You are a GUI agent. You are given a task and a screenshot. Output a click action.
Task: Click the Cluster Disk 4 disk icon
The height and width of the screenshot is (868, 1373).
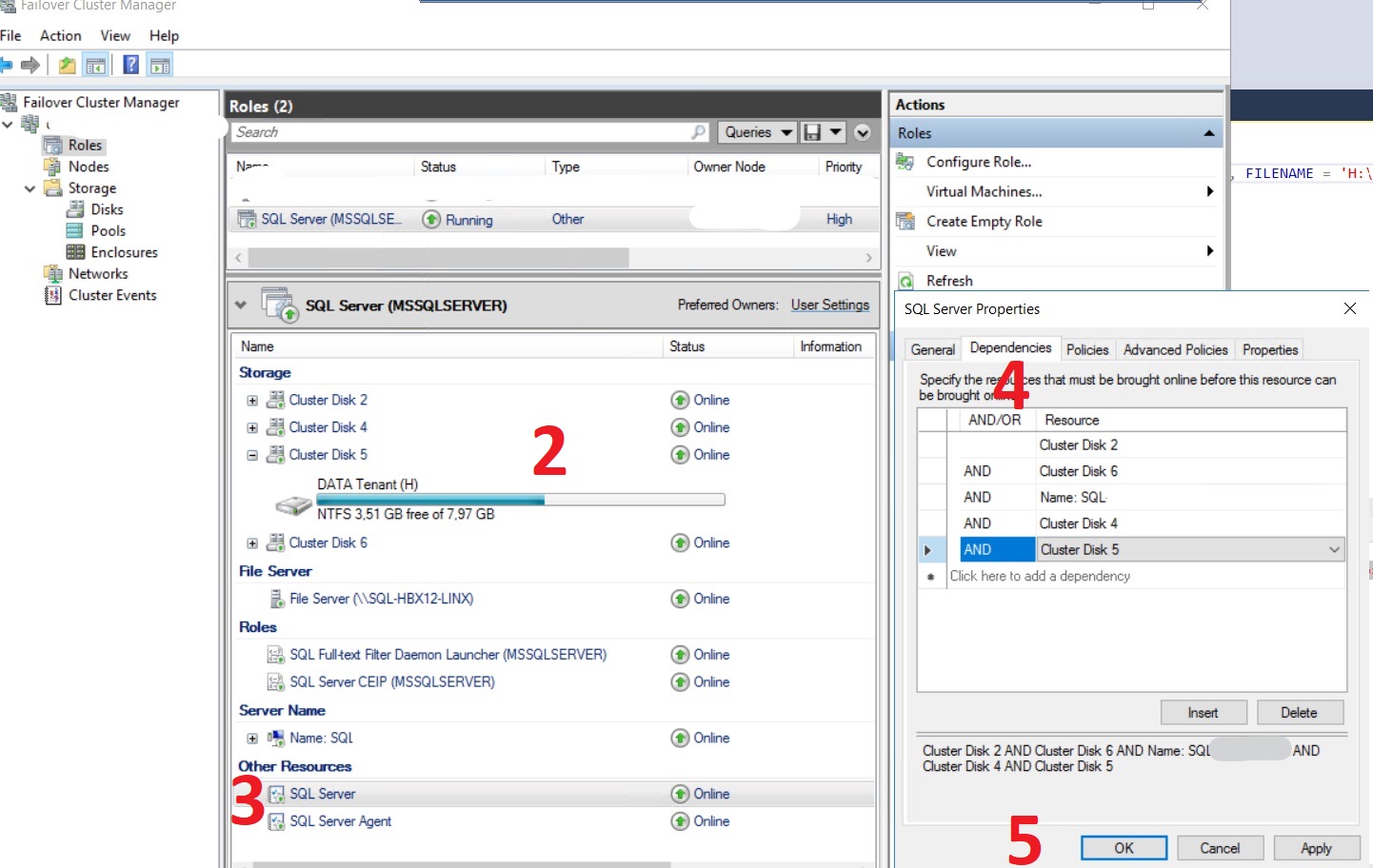pyautogui.click(x=276, y=427)
